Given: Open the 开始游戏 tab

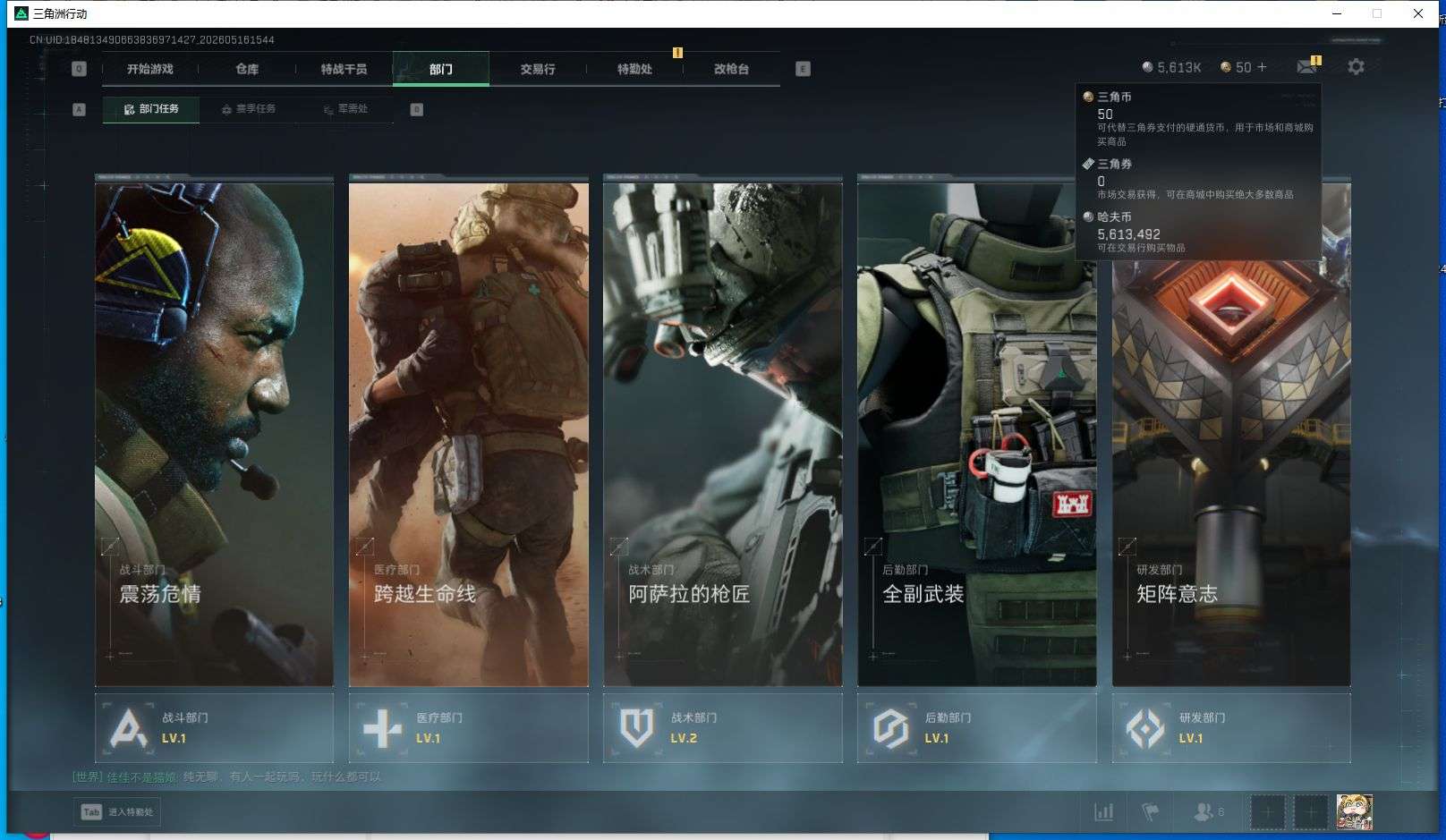Looking at the screenshot, I should coord(149,69).
